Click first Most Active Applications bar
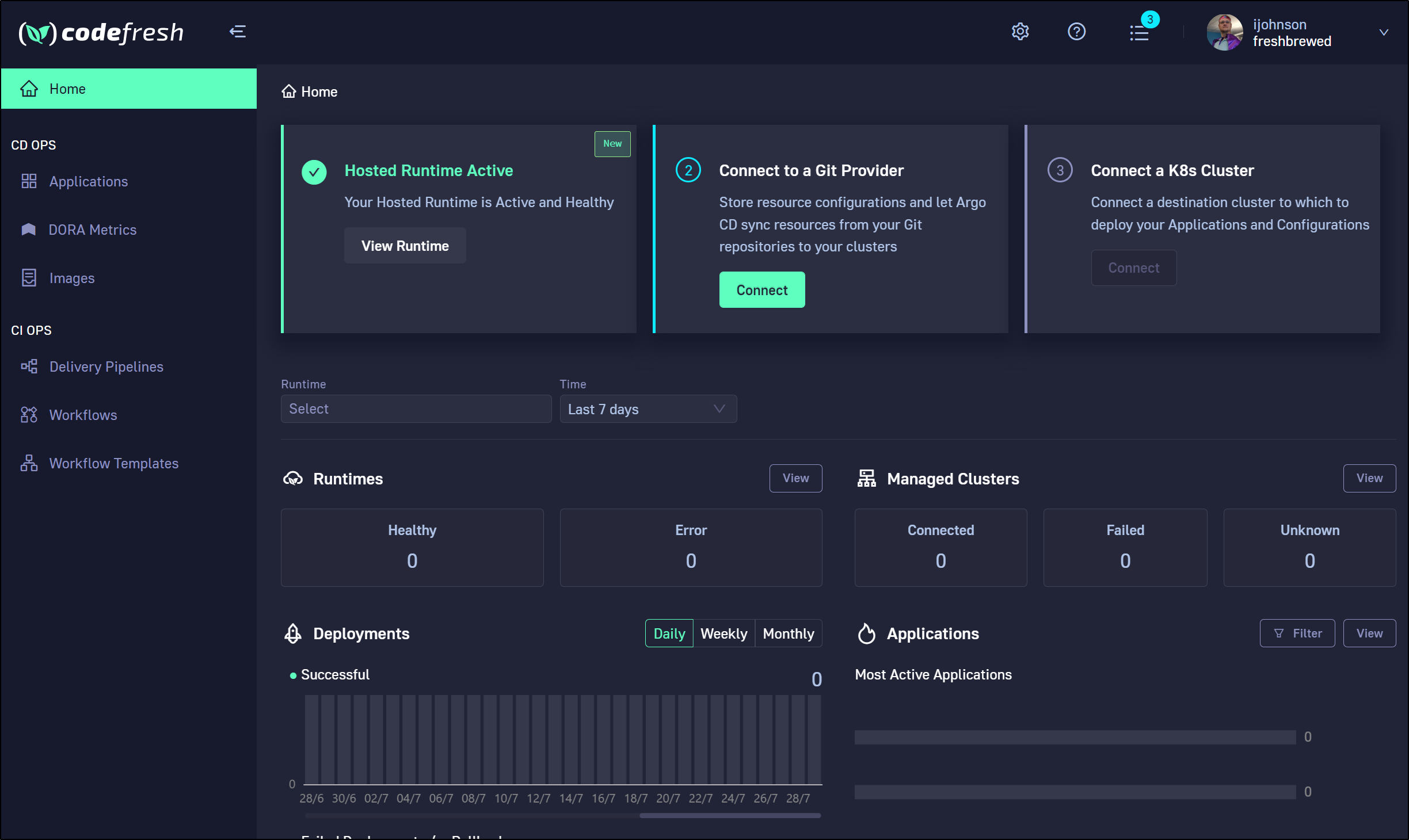 coord(1075,737)
